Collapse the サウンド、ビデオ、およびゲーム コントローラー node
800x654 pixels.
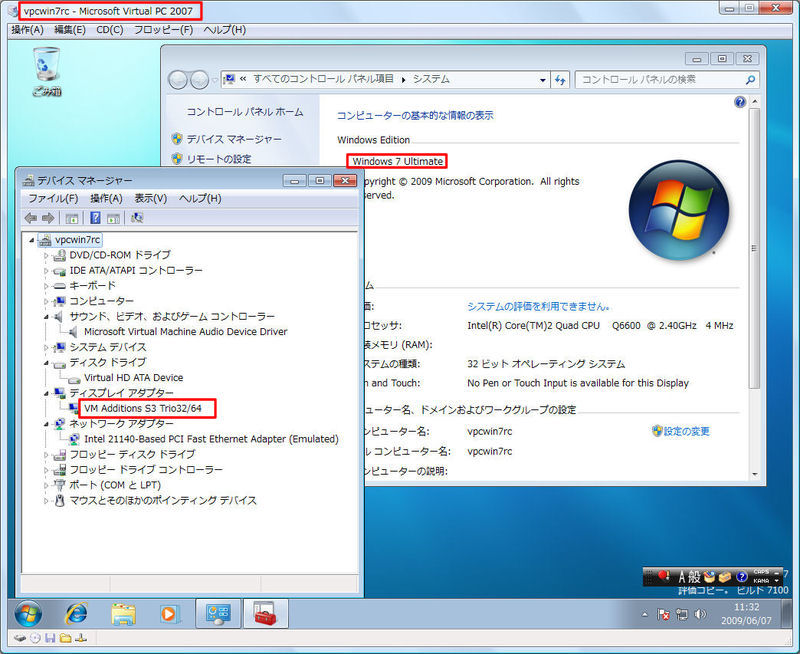pyautogui.click(x=46, y=317)
